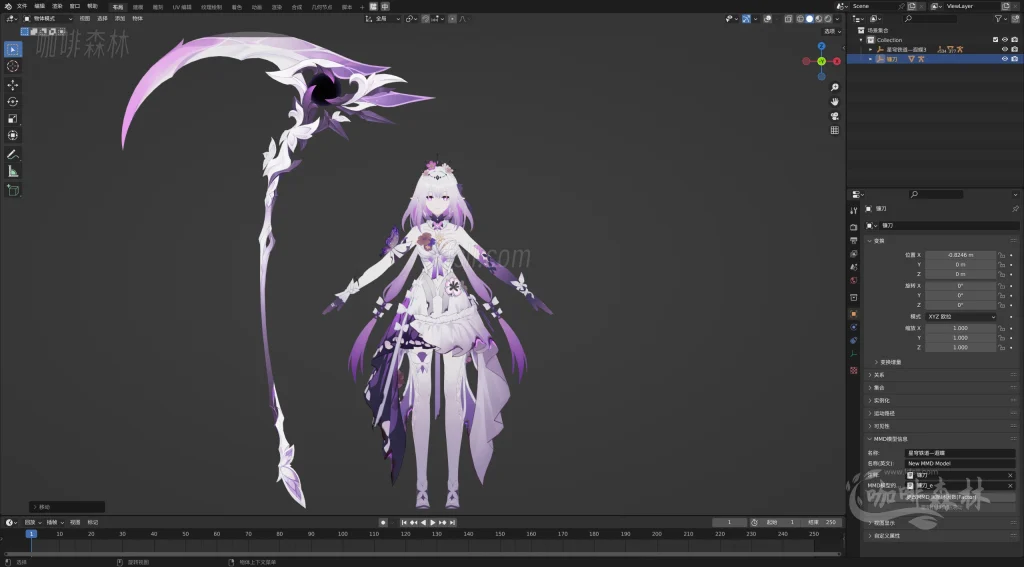Screen dimensions: 1024x567
Task: Click the viewport zoom magnifier icon
Action: click(x=835, y=87)
